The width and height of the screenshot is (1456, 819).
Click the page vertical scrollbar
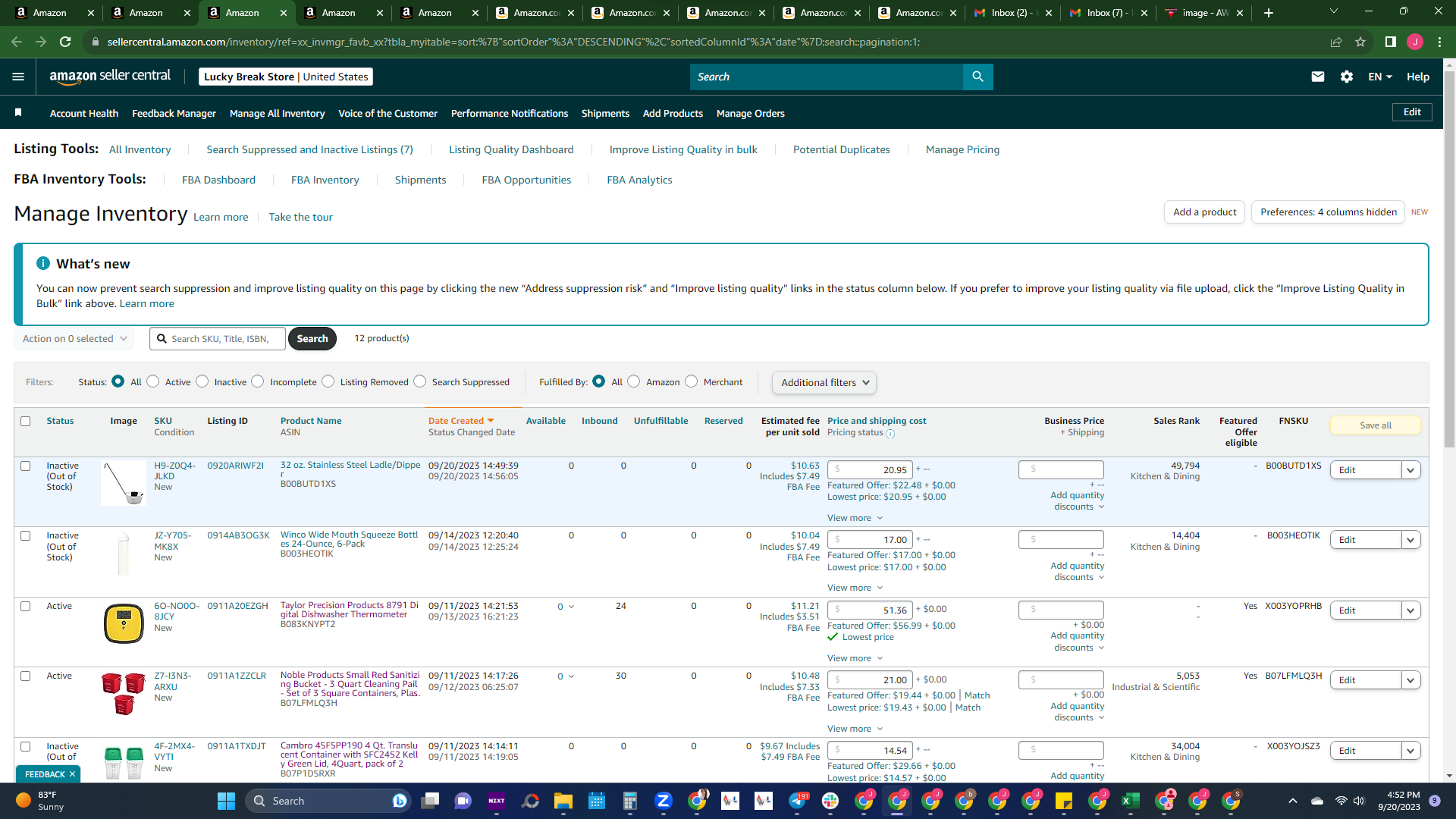(1449, 258)
